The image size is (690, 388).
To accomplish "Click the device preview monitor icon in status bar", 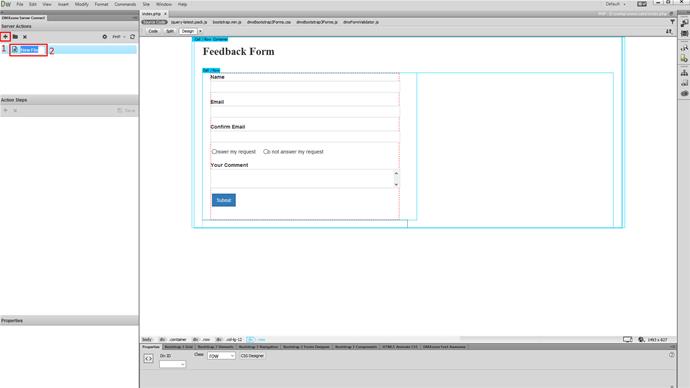I will (x=628, y=340).
